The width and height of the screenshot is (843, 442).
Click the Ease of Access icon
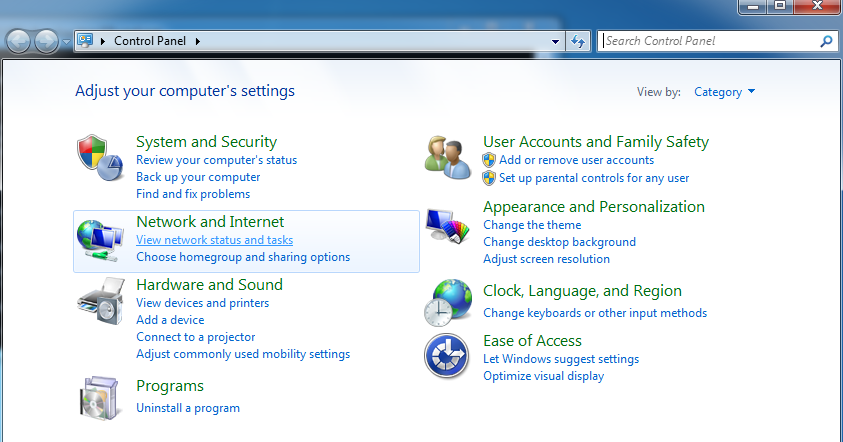pos(446,356)
